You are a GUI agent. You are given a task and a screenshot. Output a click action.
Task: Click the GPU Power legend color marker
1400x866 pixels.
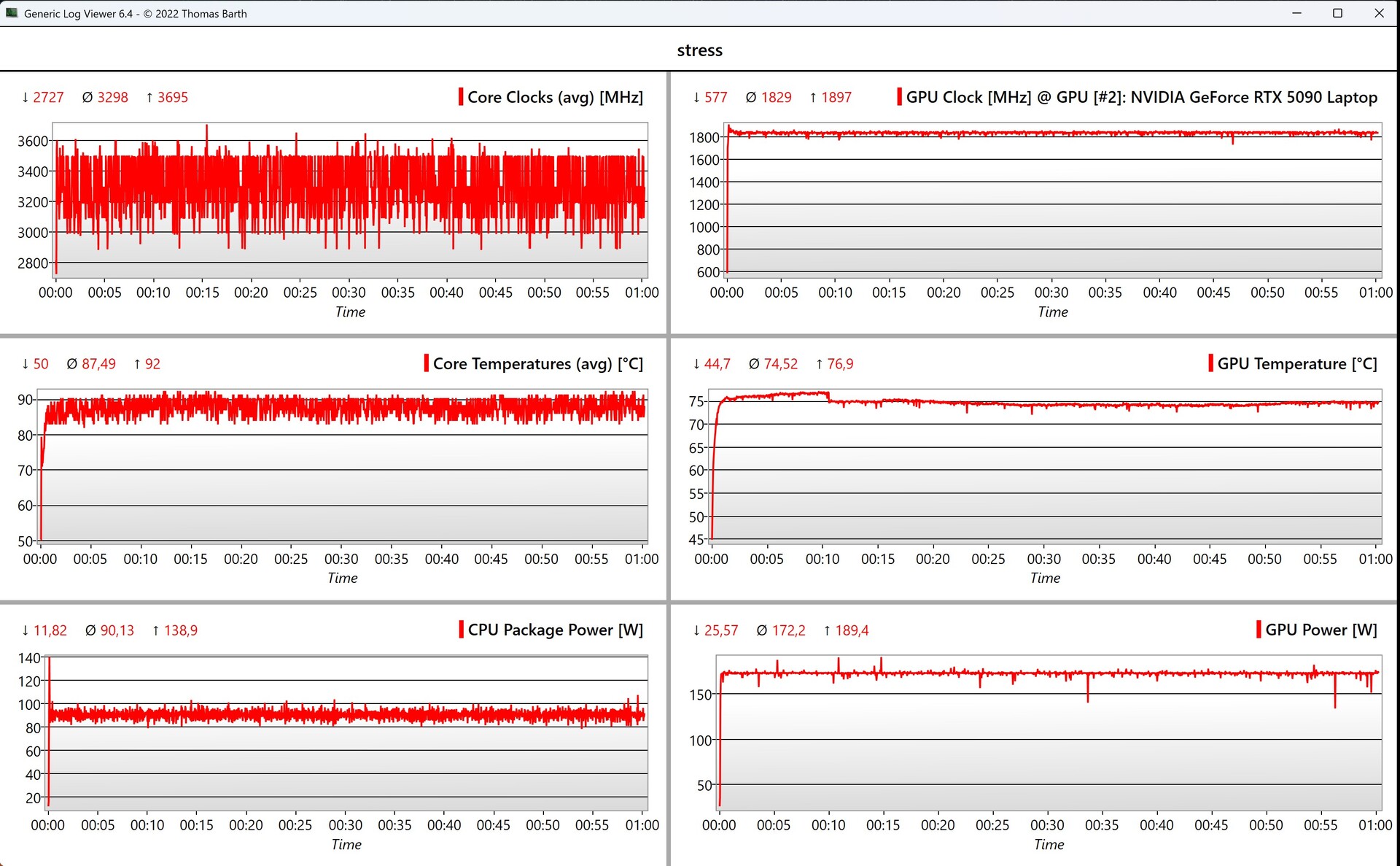click(1259, 630)
